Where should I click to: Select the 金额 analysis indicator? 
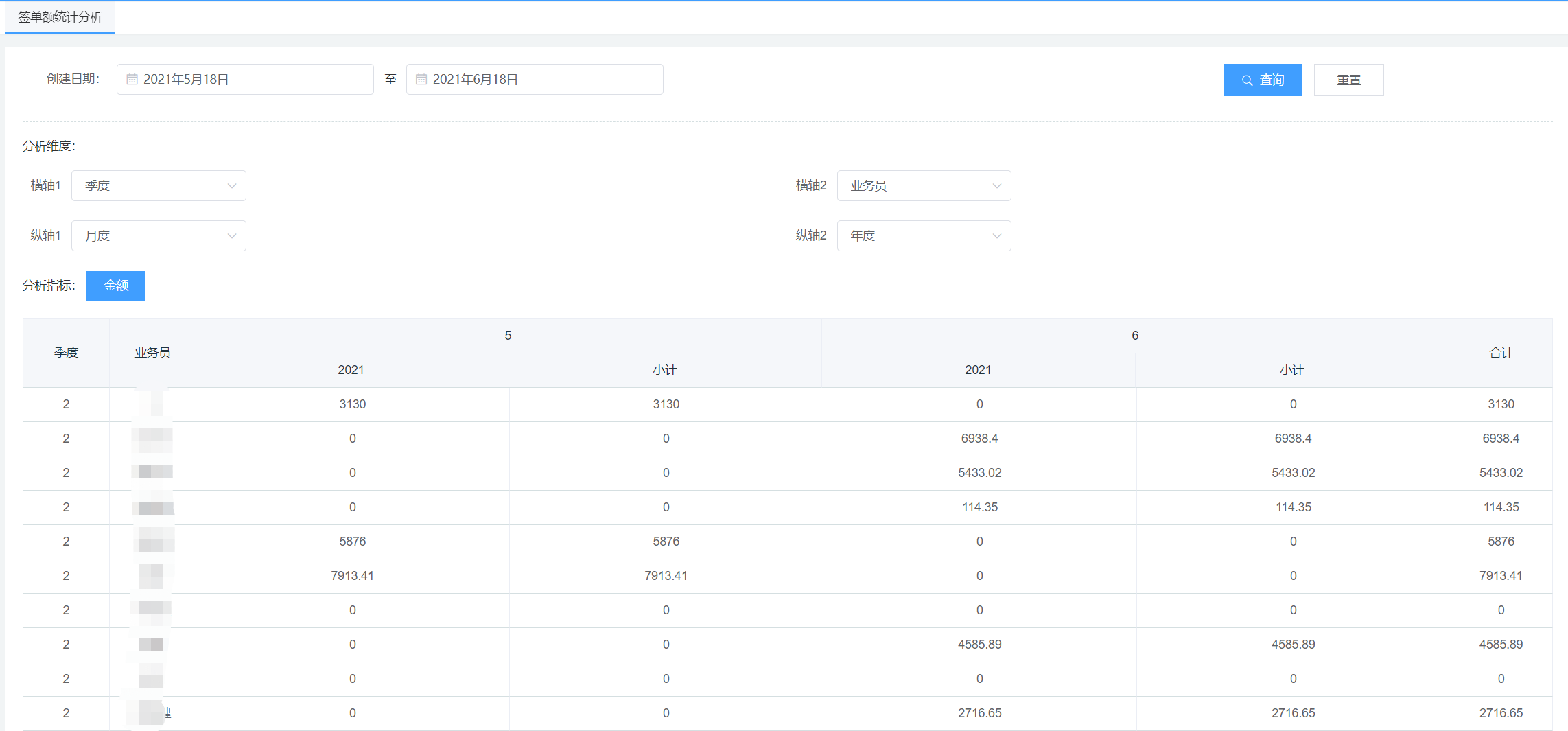(x=115, y=286)
